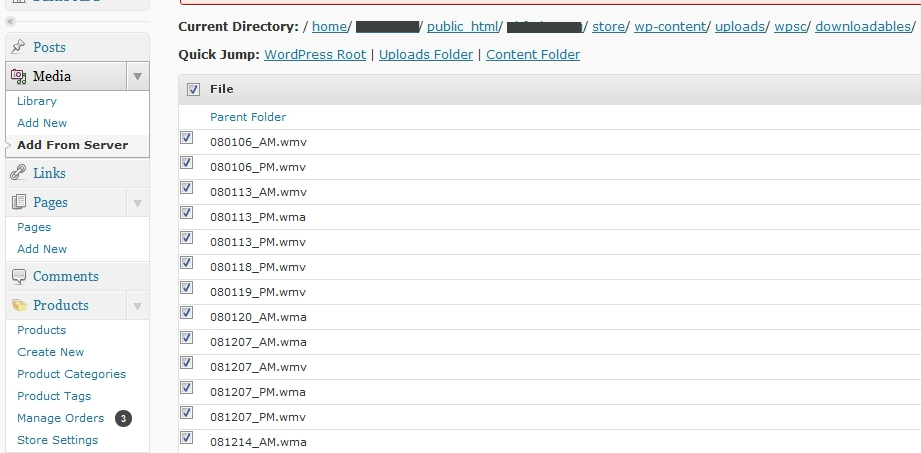Jump to Content Folder
This screenshot has width=921, height=453.
(x=533, y=55)
